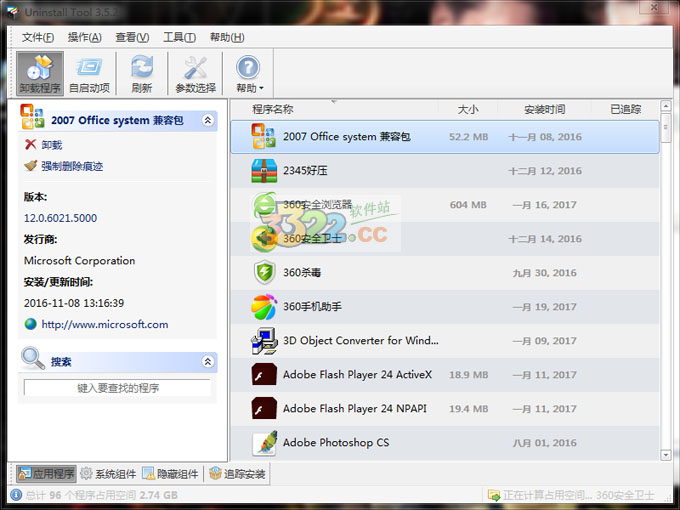Open the 帮助(H) menu
Image resolution: width=680 pixels, height=510 pixels.
pos(227,38)
